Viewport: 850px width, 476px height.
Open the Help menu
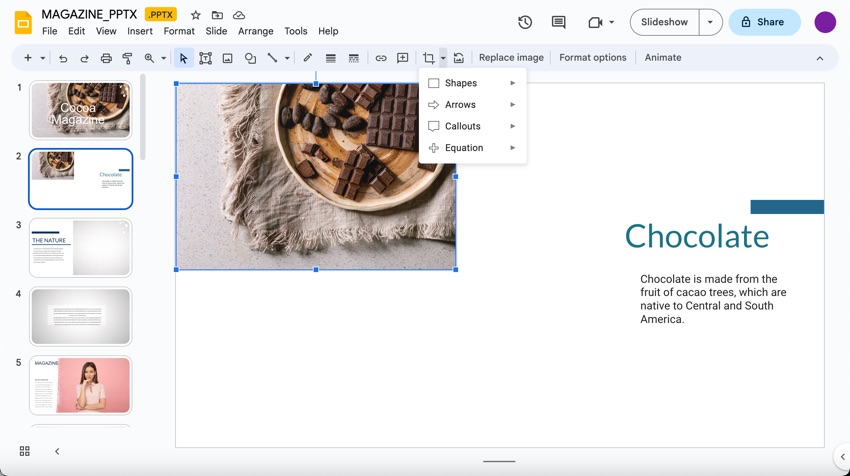click(328, 31)
